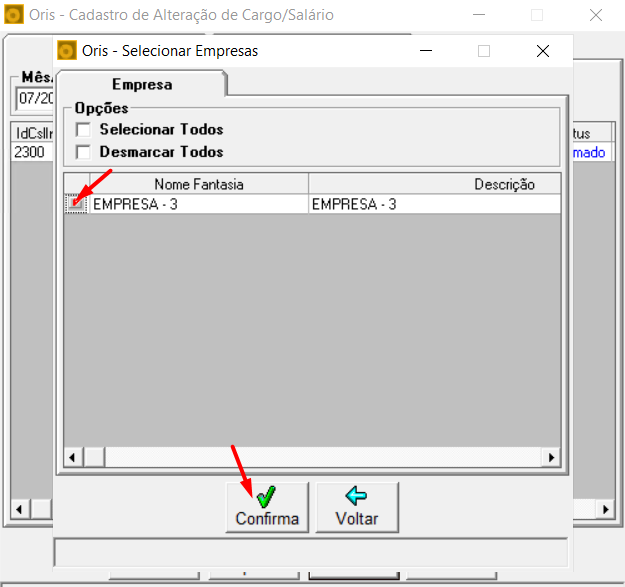Click the IdCsllr column header in the Cadastro window

click(x=32, y=133)
